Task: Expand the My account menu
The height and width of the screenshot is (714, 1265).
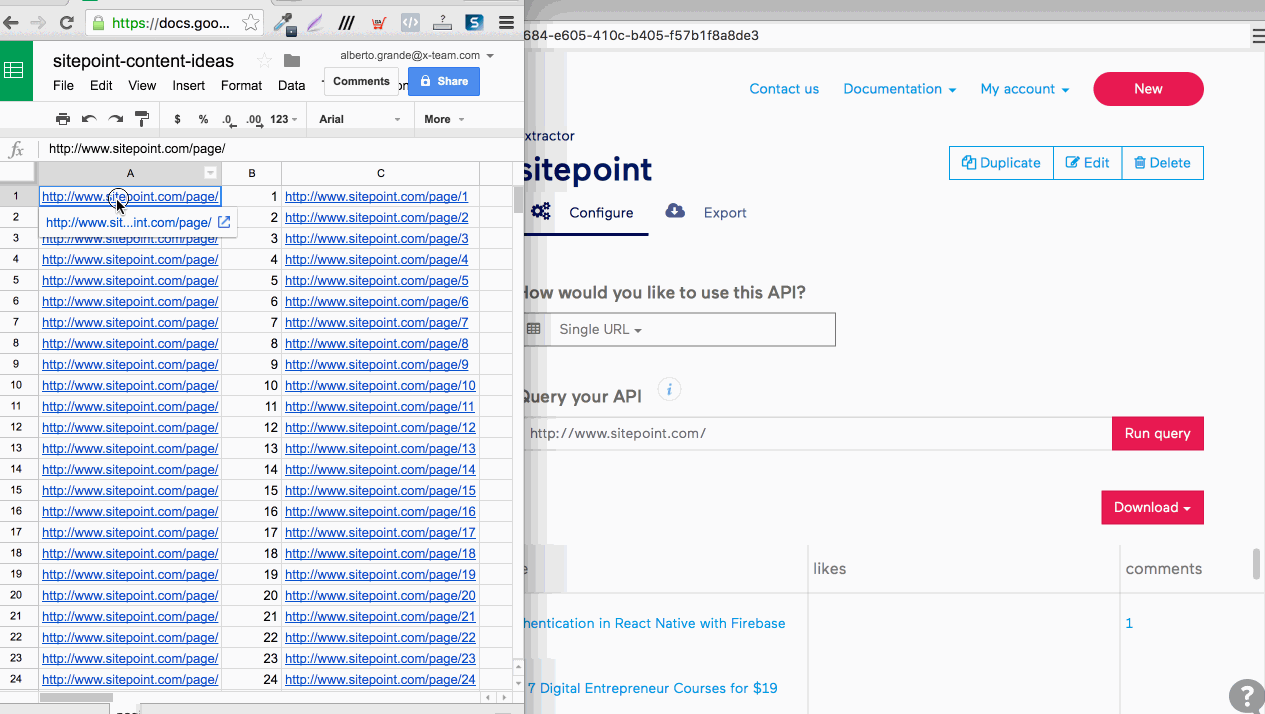Action: click(x=1025, y=89)
